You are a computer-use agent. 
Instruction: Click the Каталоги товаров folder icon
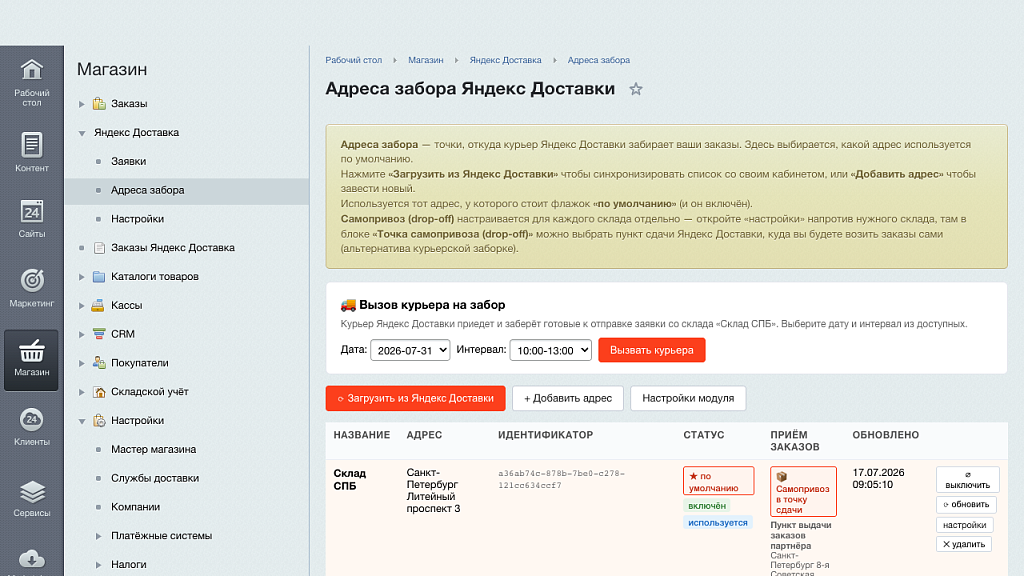tap(99, 276)
